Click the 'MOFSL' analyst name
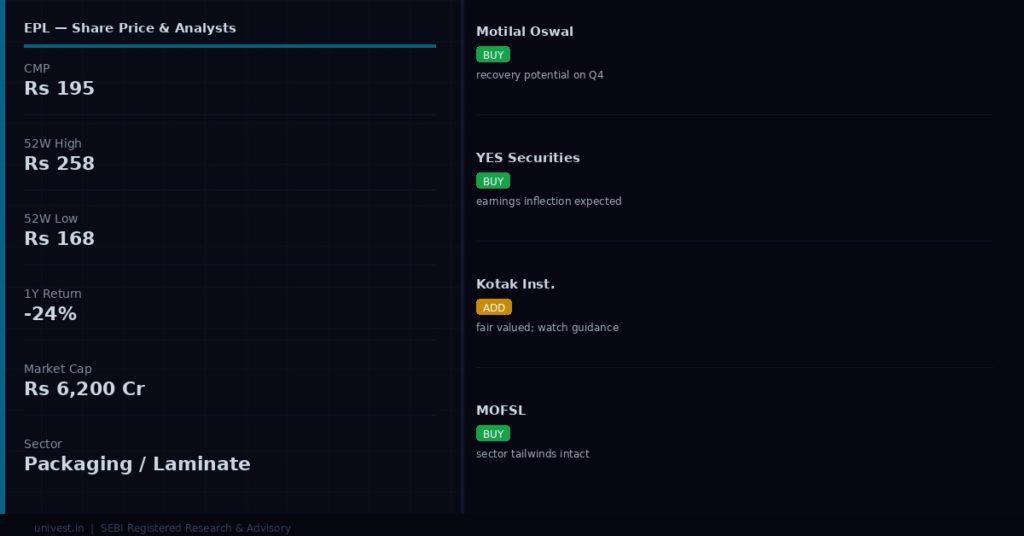Viewport: 1024px width, 536px height. [x=501, y=410]
